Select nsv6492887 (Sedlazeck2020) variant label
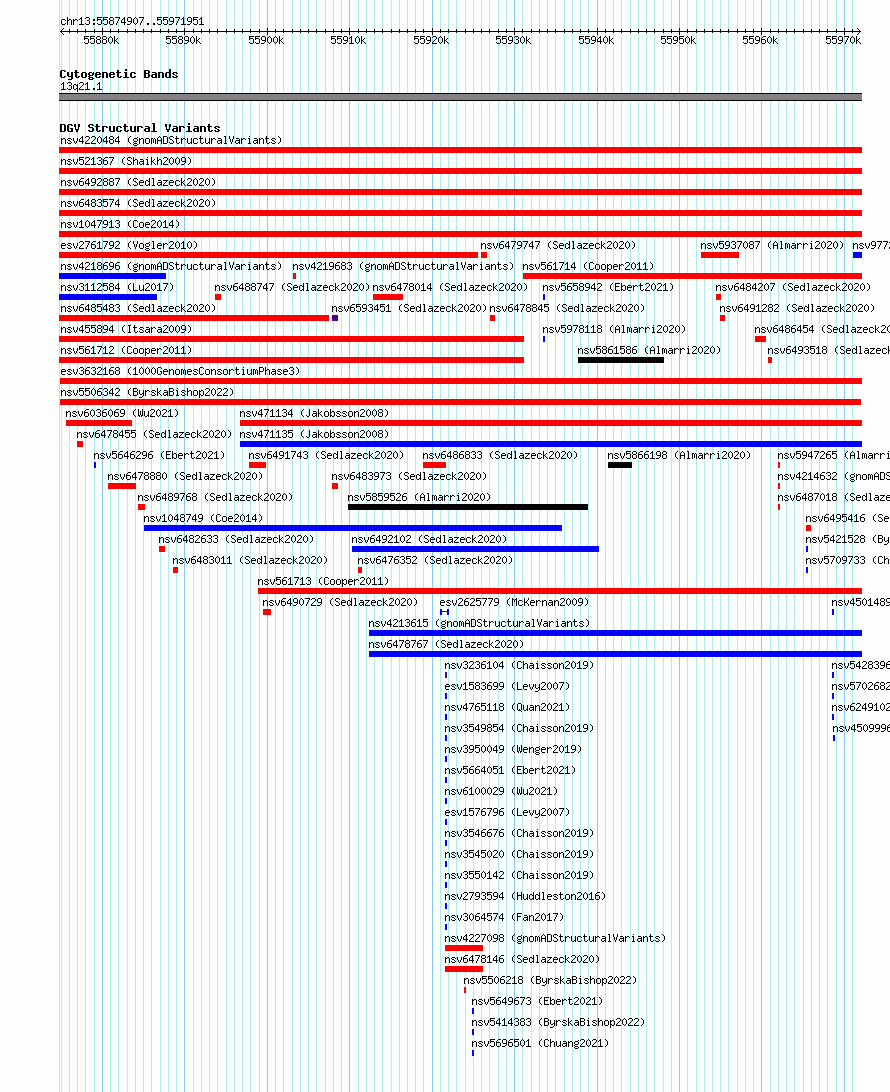Screen dimensions: 890x1092 [138, 182]
